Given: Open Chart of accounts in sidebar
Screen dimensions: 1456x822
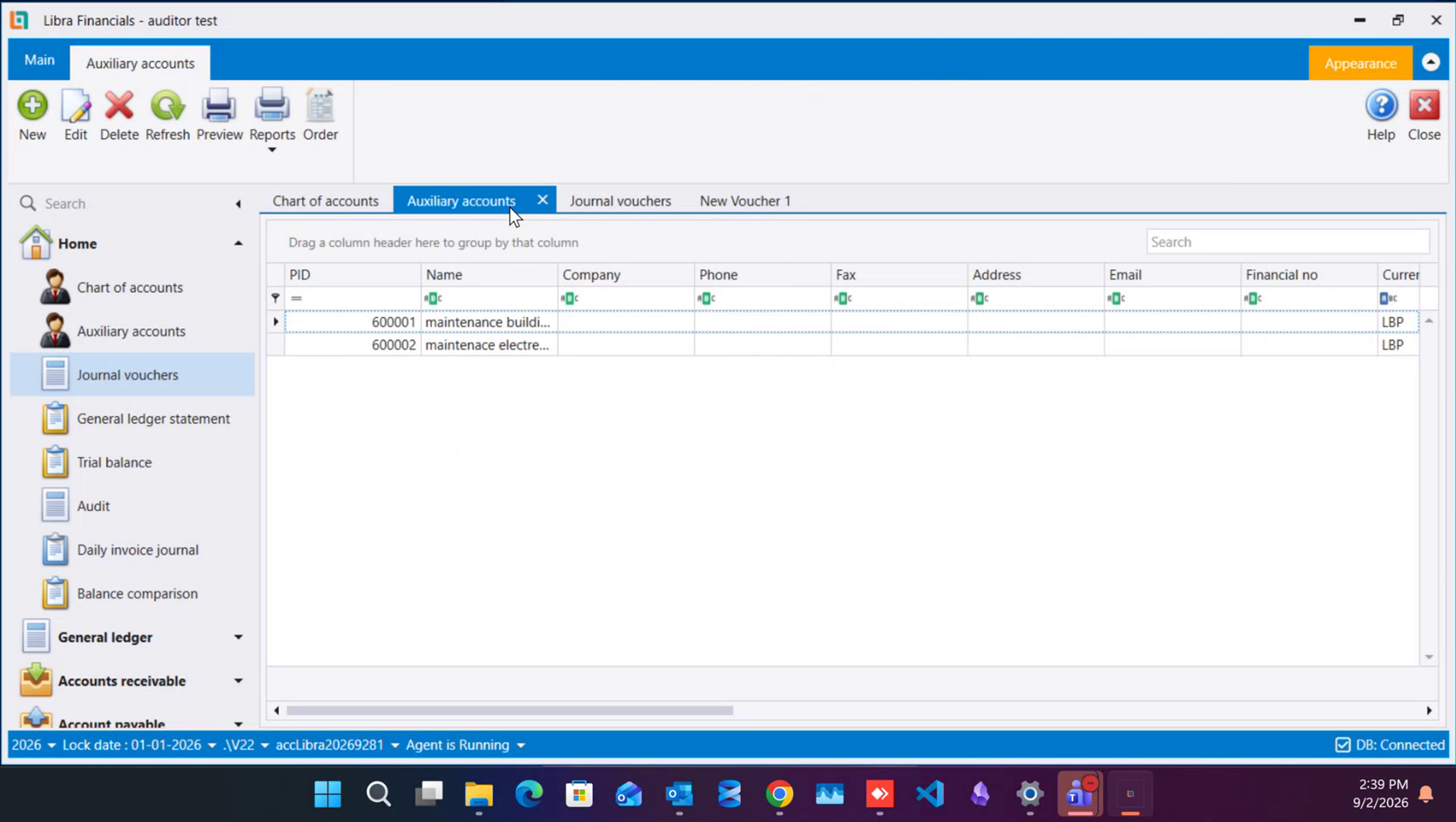Looking at the screenshot, I should pos(130,287).
